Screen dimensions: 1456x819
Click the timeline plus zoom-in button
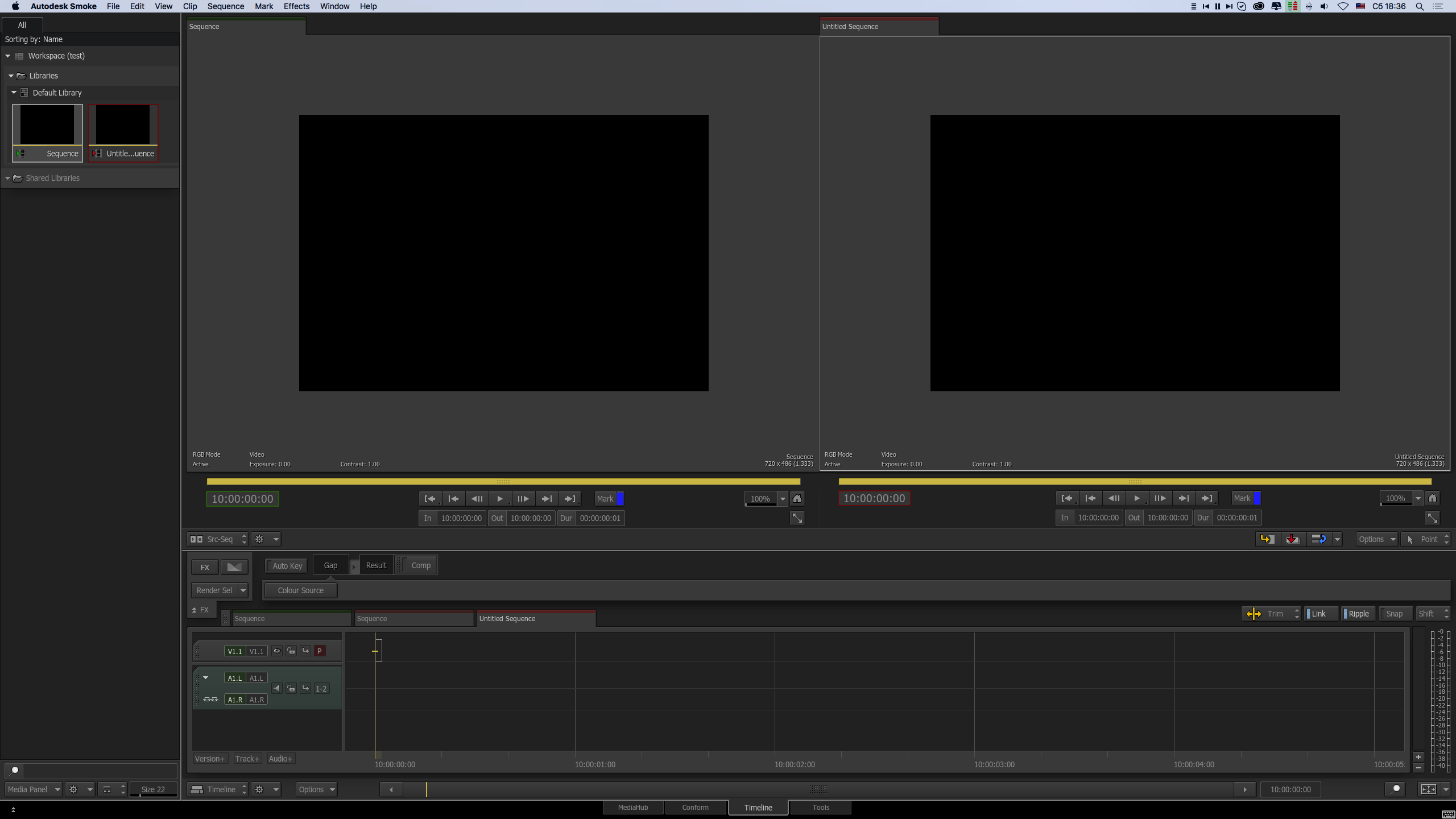point(1418,757)
